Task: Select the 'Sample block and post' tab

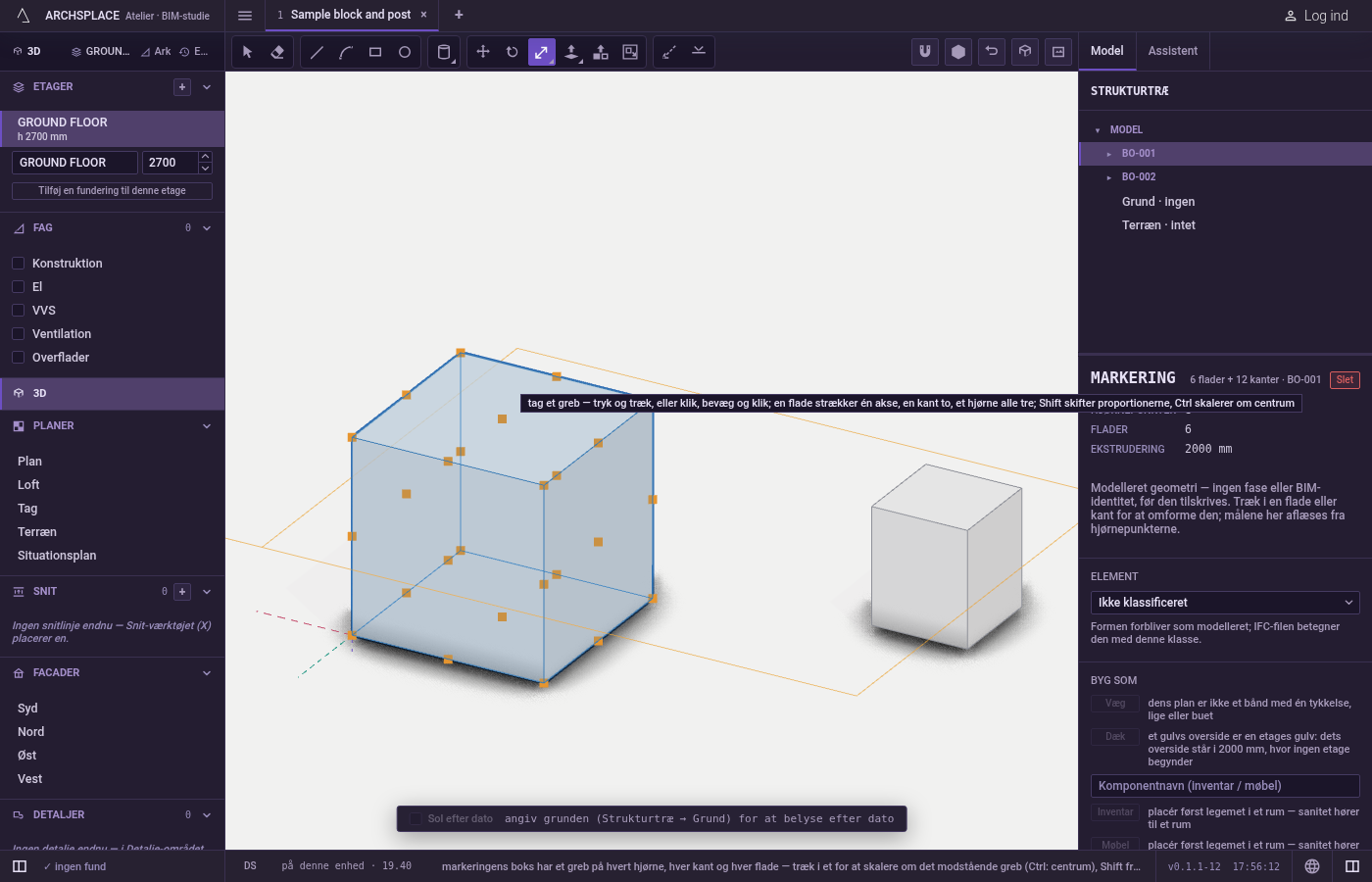Action: point(351,15)
